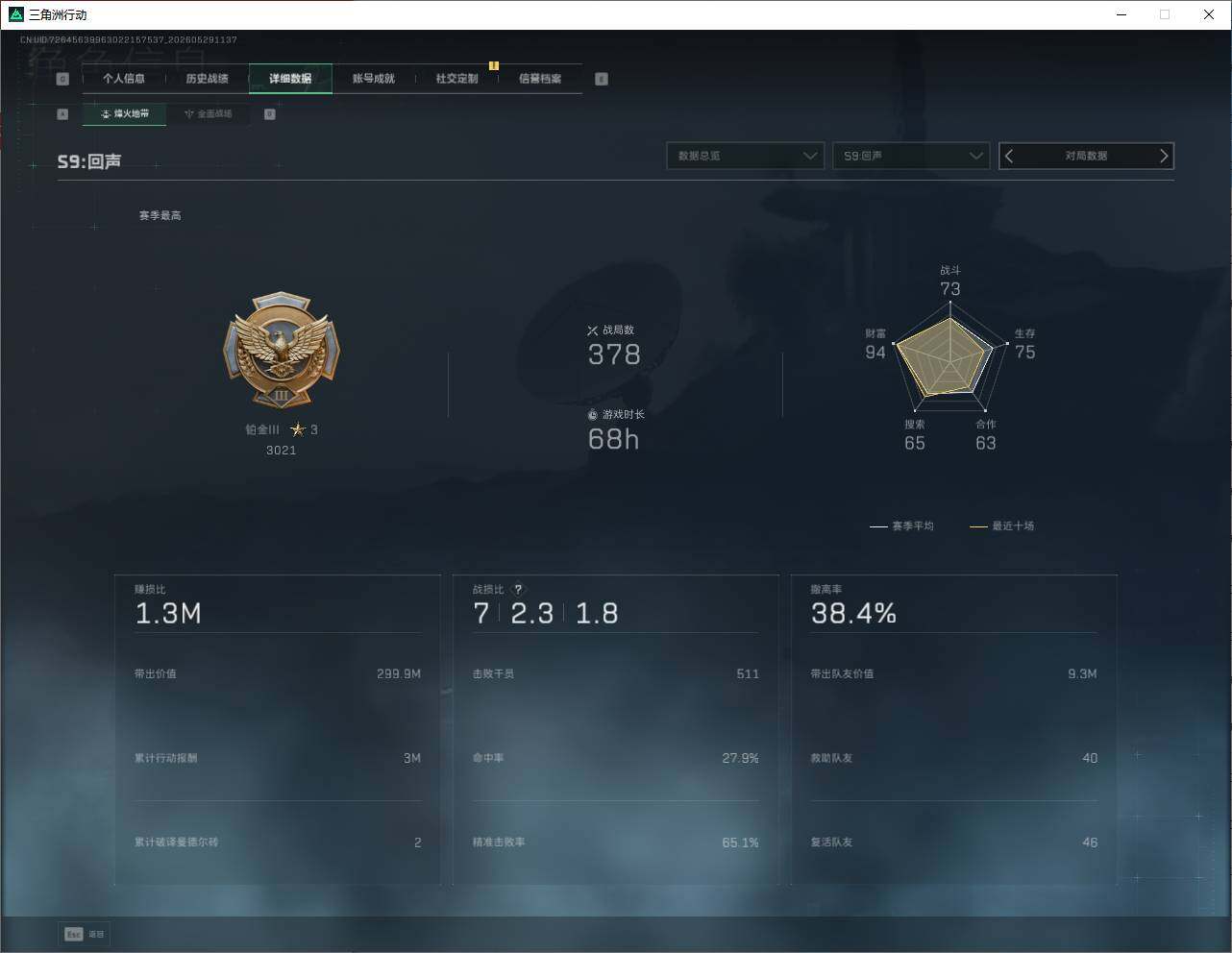The height and width of the screenshot is (953, 1232).
Task: Click the gold star icon beside 铂金III
Action: tap(298, 429)
